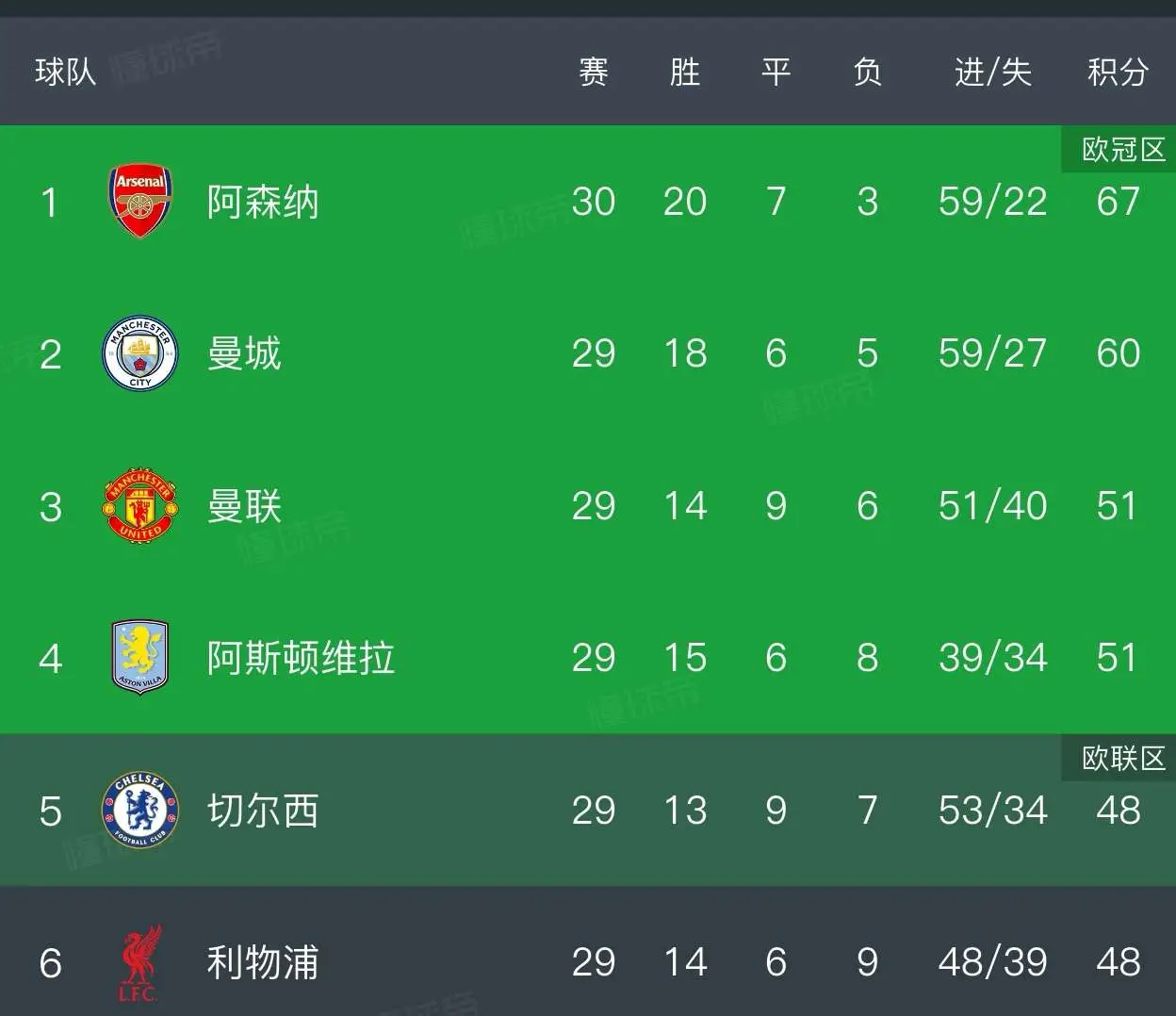This screenshot has width=1176, height=1016.
Task: Sort table by 积分 column header
Action: pos(1119,72)
